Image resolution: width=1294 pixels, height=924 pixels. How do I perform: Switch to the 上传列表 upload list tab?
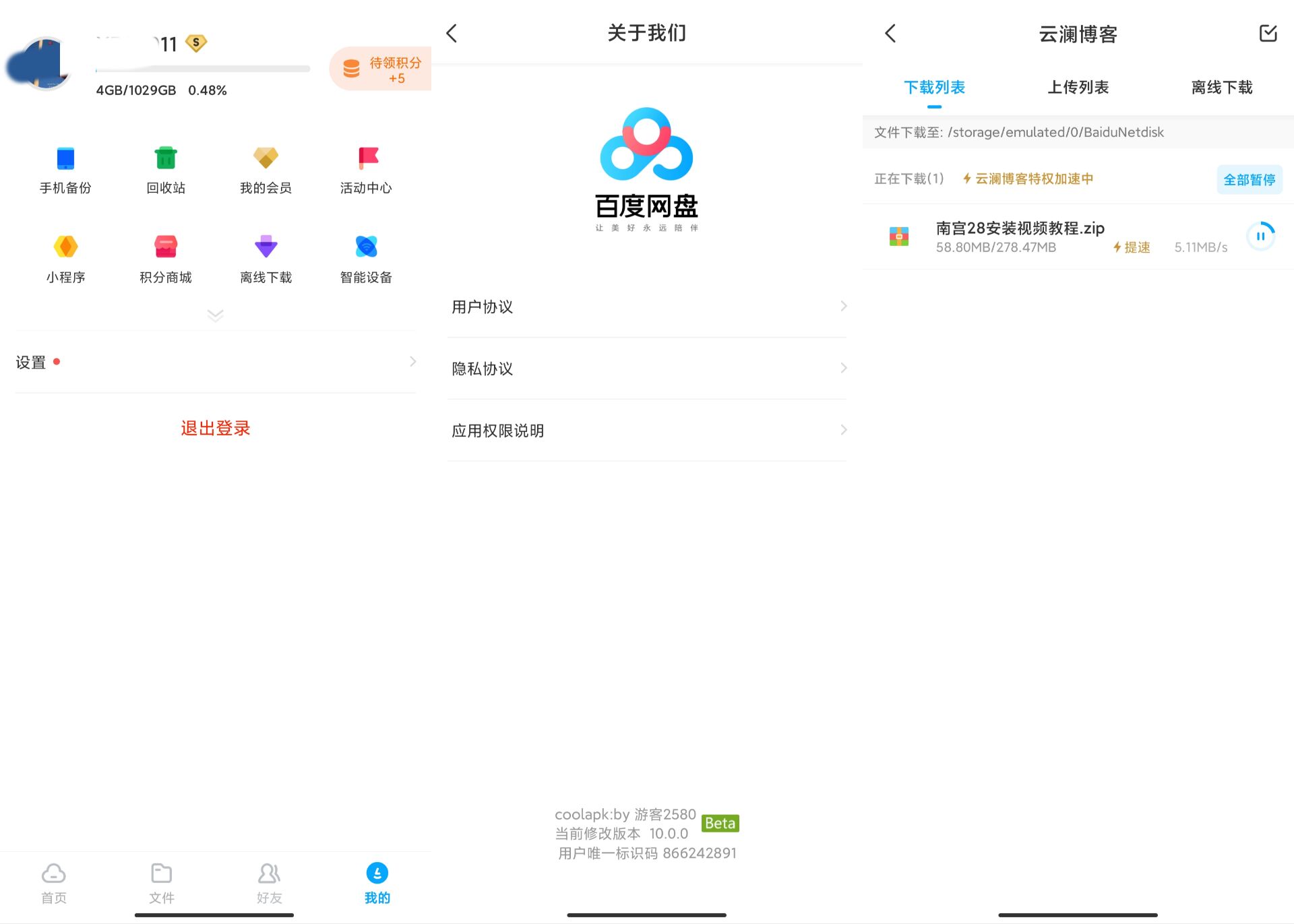tap(1078, 87)
